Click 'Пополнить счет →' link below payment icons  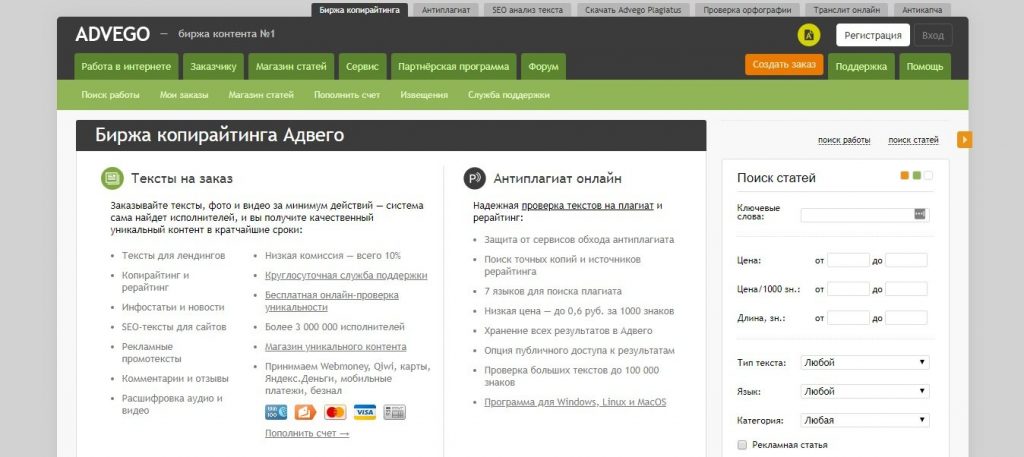pyautogui.click(x=307, y=433)
